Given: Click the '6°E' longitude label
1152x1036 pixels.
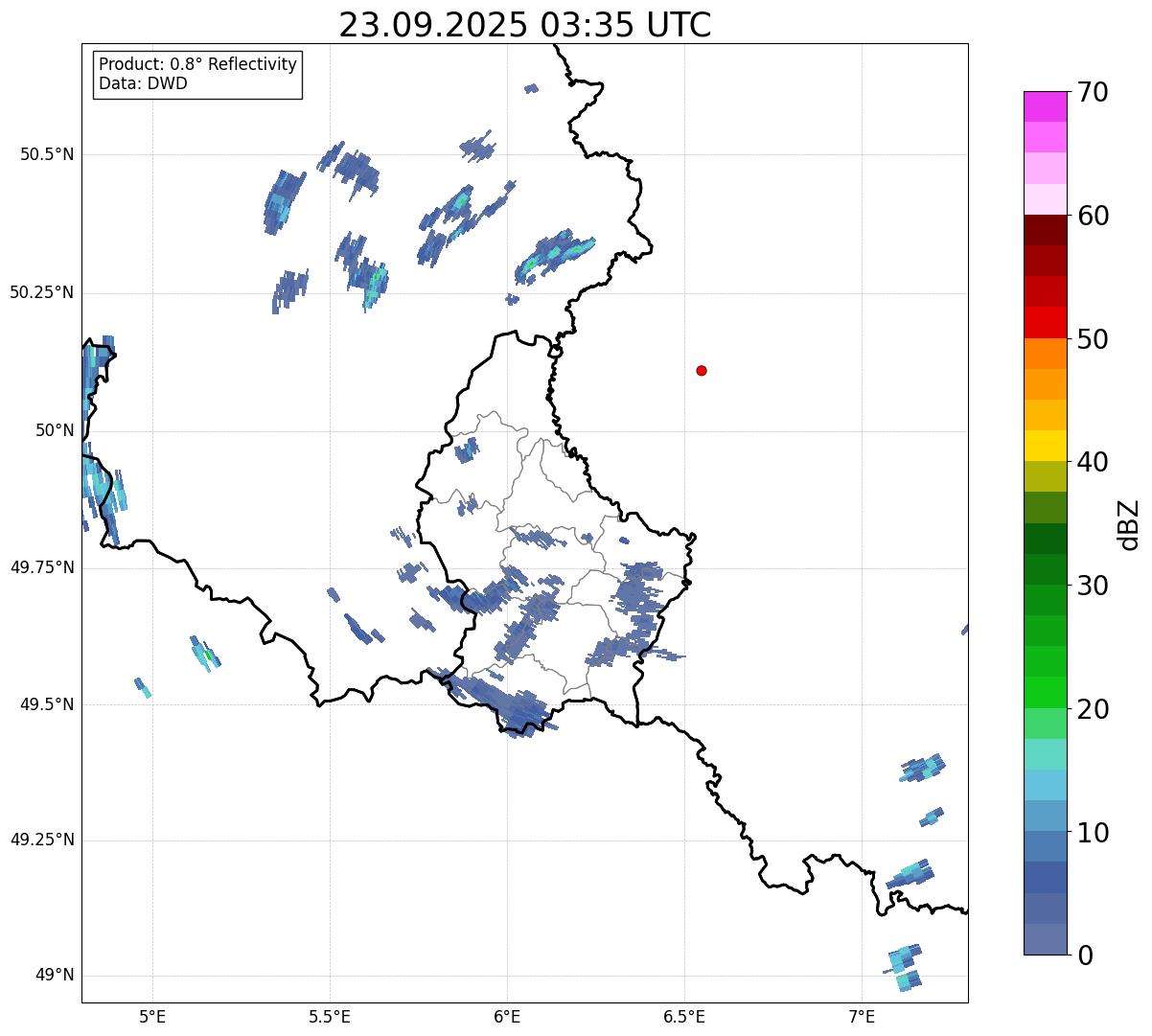Looking at the screenshot, I should [x=507, y=1017].
